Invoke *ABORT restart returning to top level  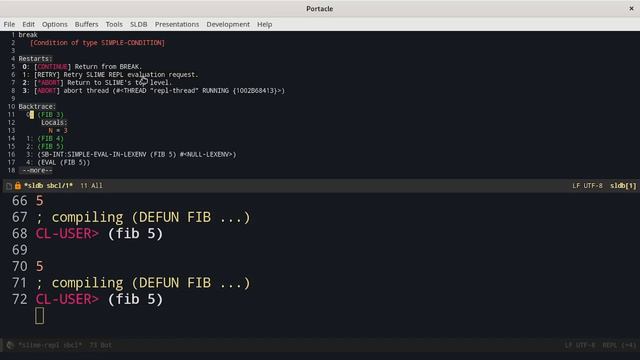pyautogui.click(x=49, y=82)
